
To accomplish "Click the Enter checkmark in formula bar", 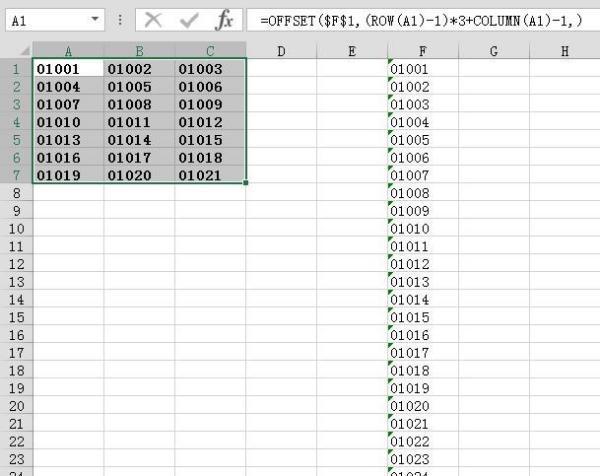I will (189, 19).
